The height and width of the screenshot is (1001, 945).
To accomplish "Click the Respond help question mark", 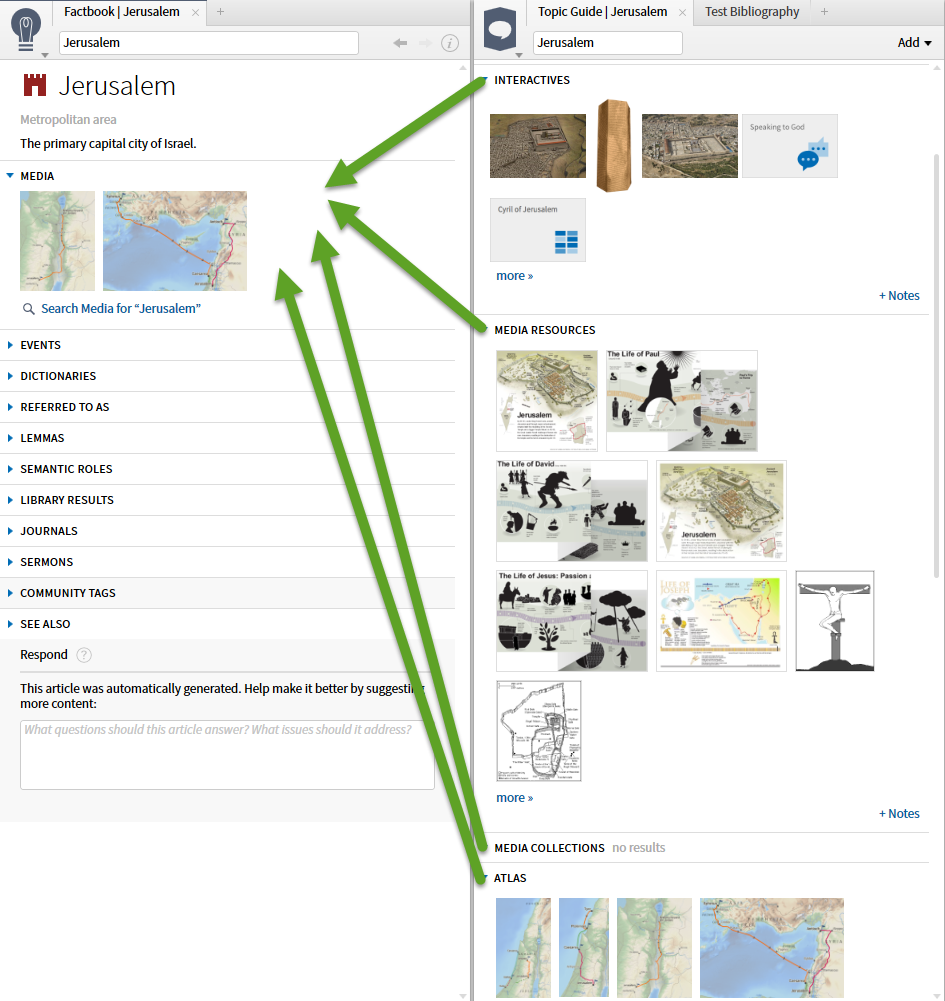I will click(x=84, y=655).
